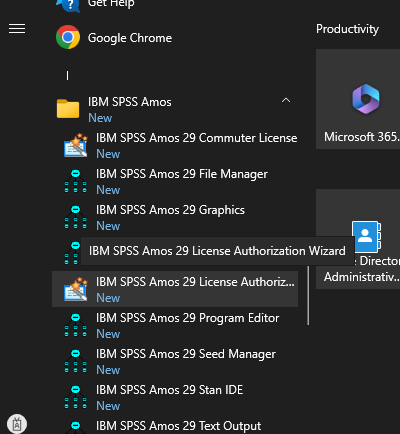
Task: Click the Program Editor Amos icon
Action: tap(76, 325)
